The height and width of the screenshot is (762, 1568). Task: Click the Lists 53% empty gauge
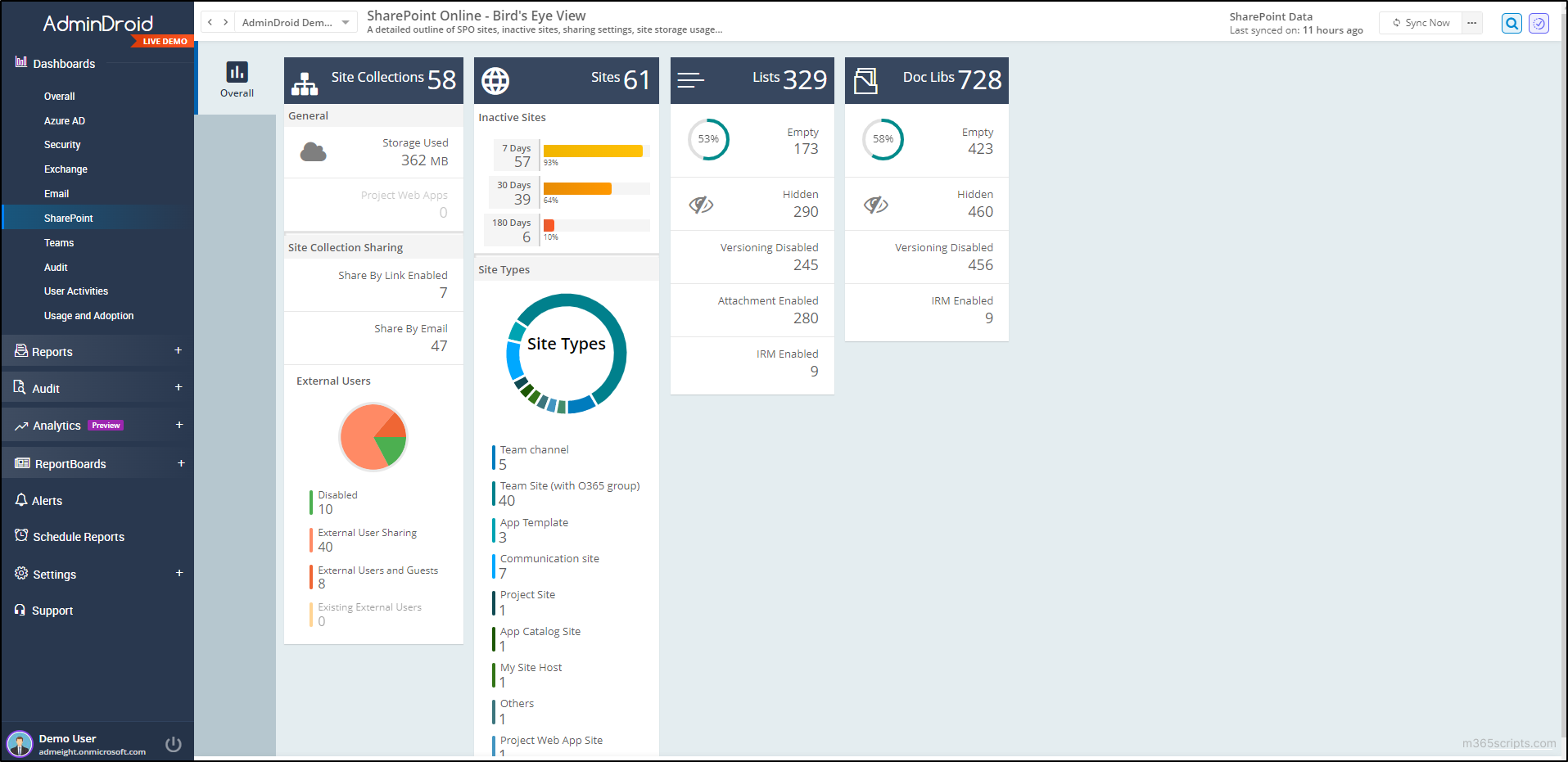(x=708, y=139)
